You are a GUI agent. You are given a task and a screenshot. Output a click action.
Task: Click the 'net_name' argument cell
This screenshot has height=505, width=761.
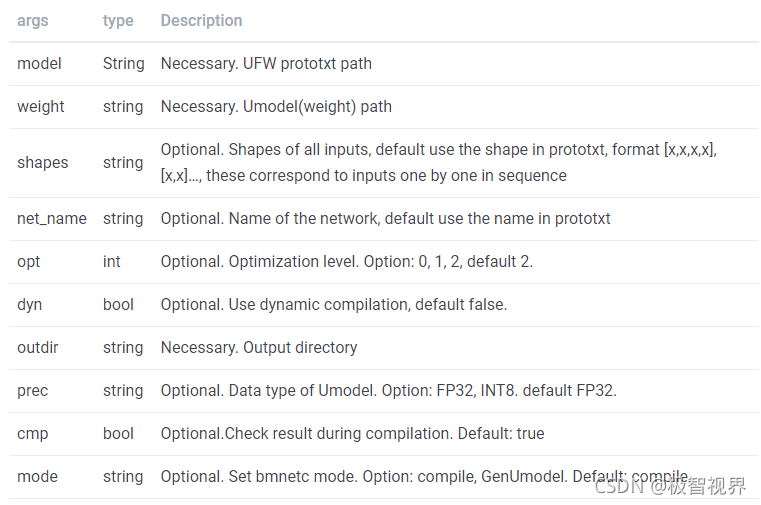click(52, 218)
